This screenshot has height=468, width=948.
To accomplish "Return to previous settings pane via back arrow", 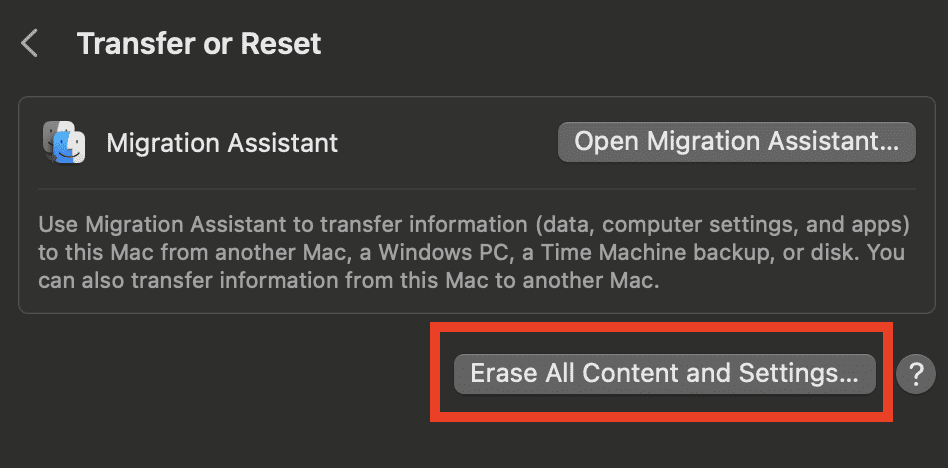I will (x=30, y=44).
